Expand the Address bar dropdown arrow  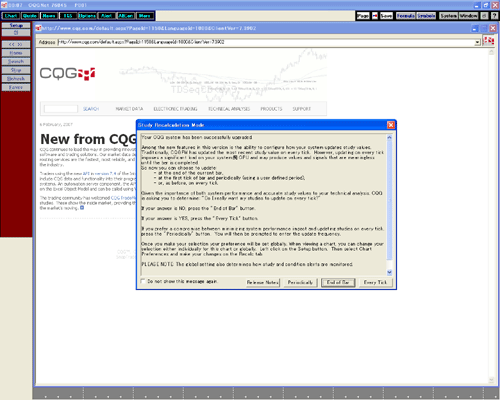(x=477, y=42)
